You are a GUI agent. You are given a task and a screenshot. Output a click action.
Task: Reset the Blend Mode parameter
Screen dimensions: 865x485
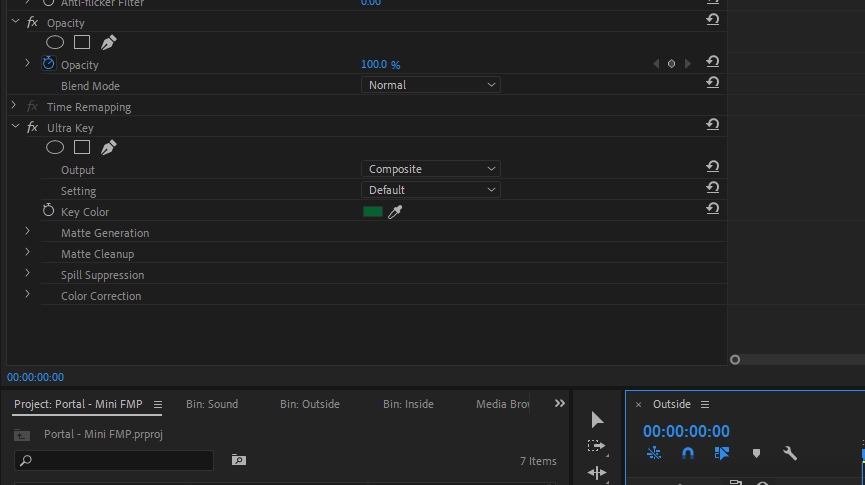pos(713,83)
